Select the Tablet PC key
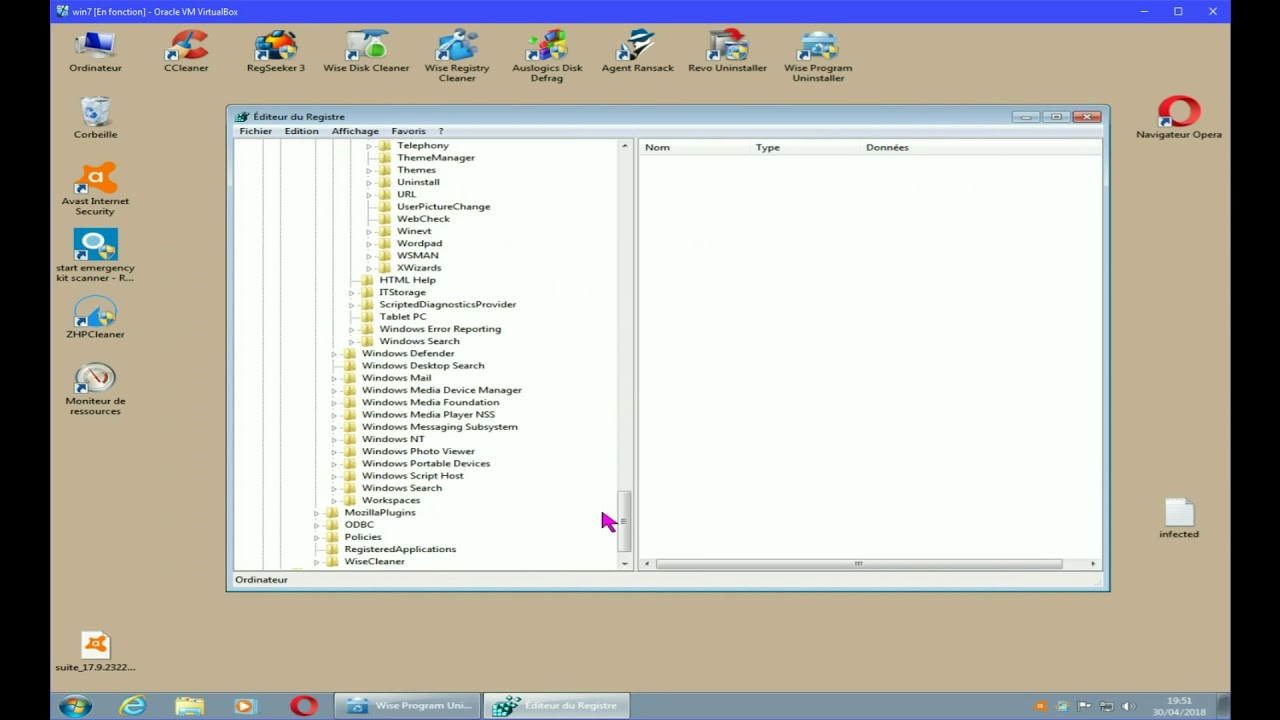 click(x=402, y=317)
